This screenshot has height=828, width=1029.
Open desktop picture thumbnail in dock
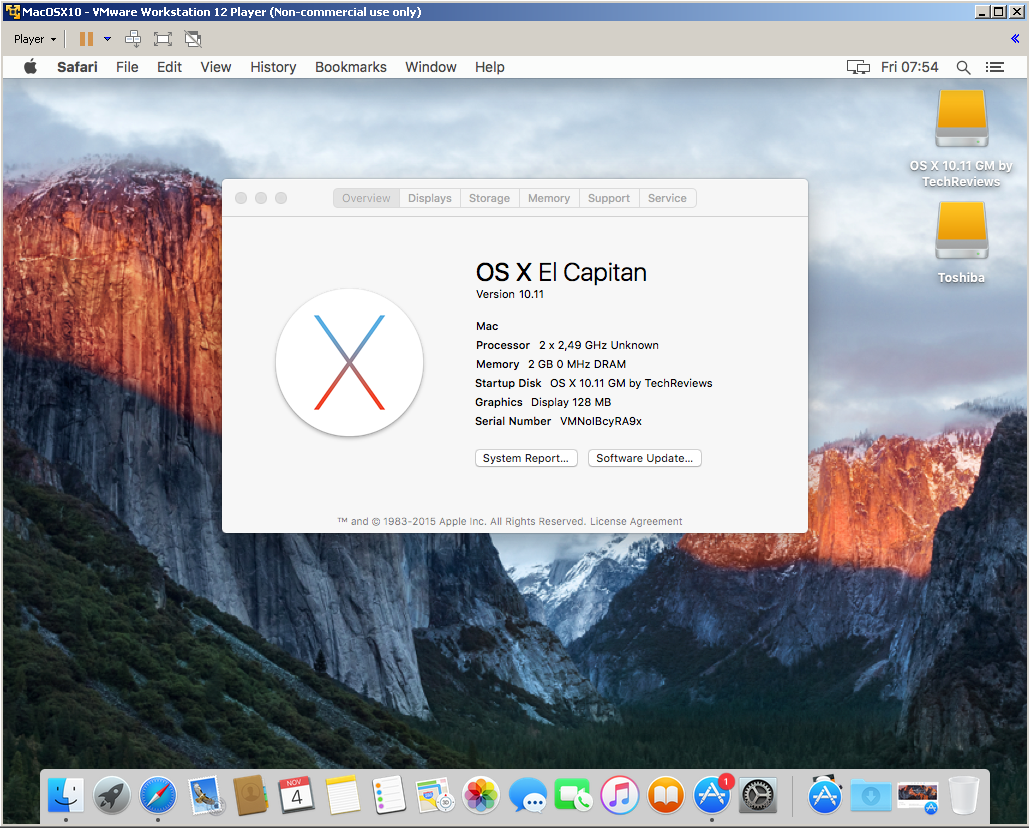(918, 797)
